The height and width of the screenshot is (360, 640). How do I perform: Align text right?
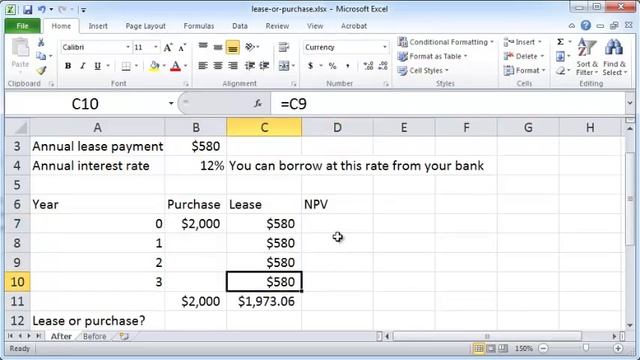(233, 65)
